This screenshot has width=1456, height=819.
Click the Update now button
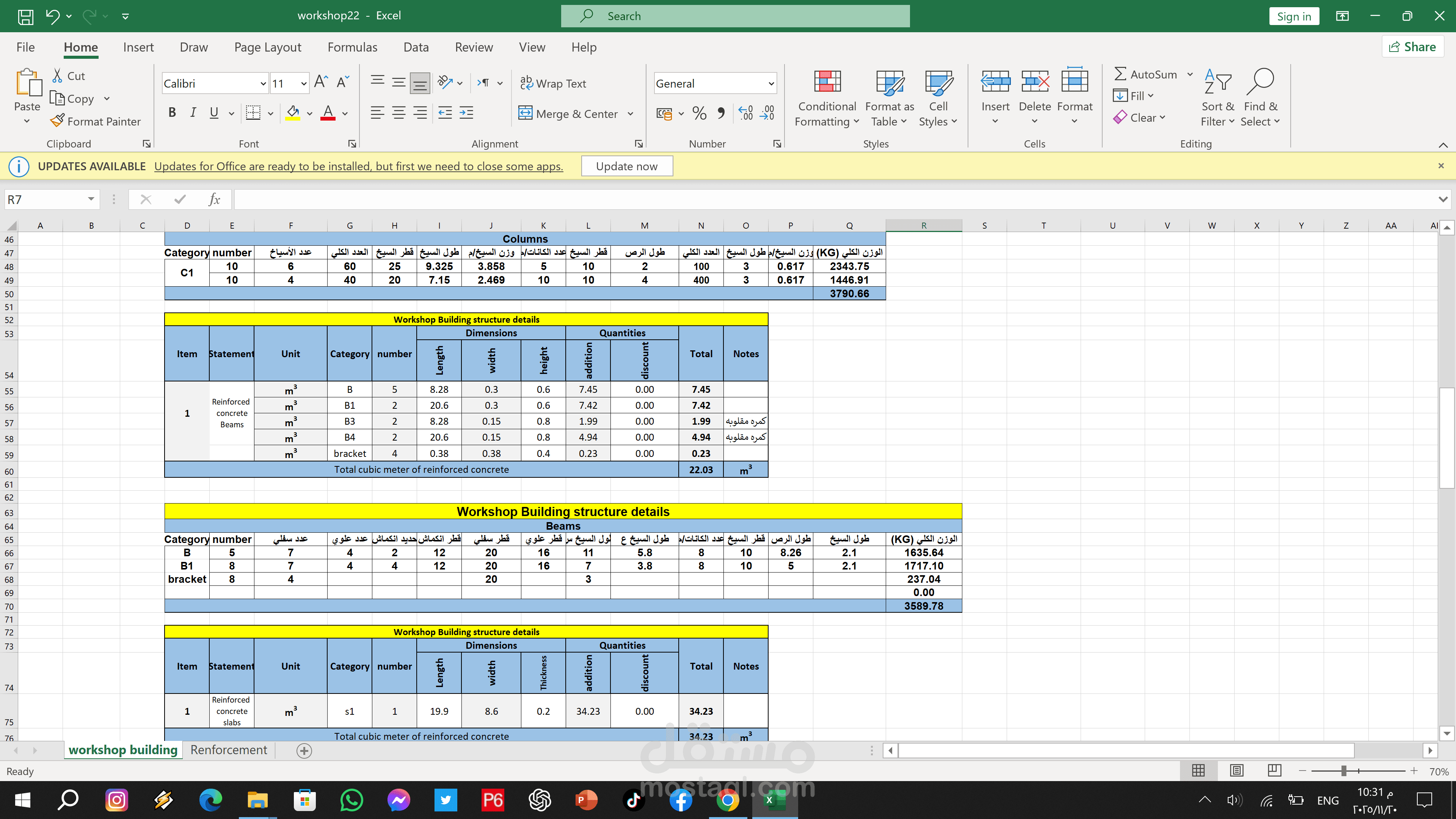coord(627,166)
